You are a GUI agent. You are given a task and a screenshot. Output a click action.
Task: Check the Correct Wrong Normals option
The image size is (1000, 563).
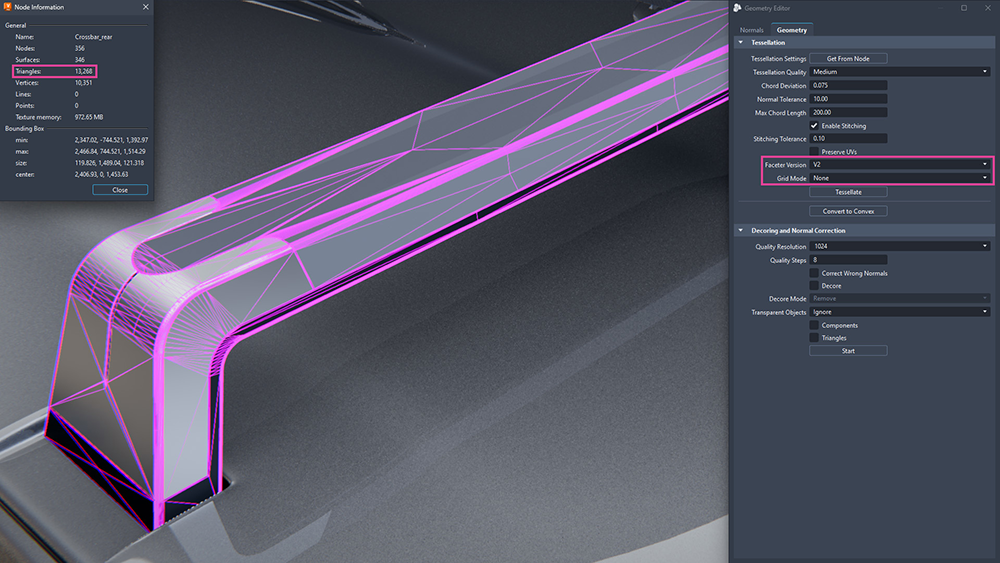coord(814,273)
